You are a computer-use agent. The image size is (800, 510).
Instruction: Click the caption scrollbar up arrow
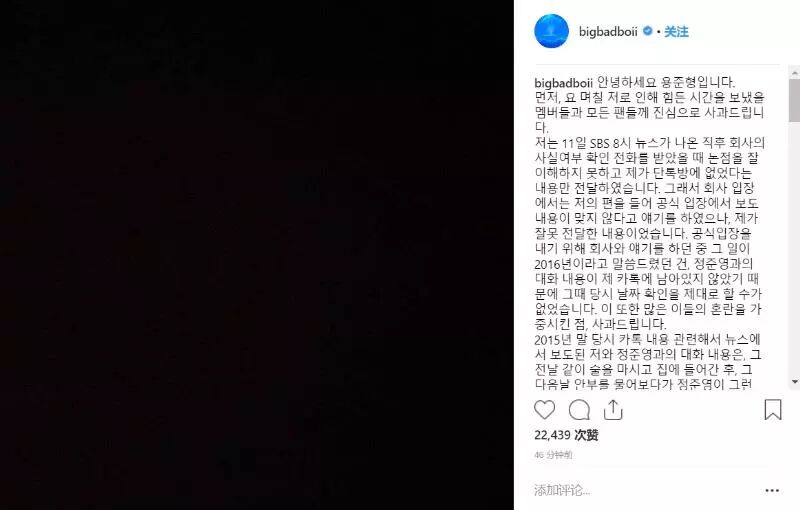794,73
